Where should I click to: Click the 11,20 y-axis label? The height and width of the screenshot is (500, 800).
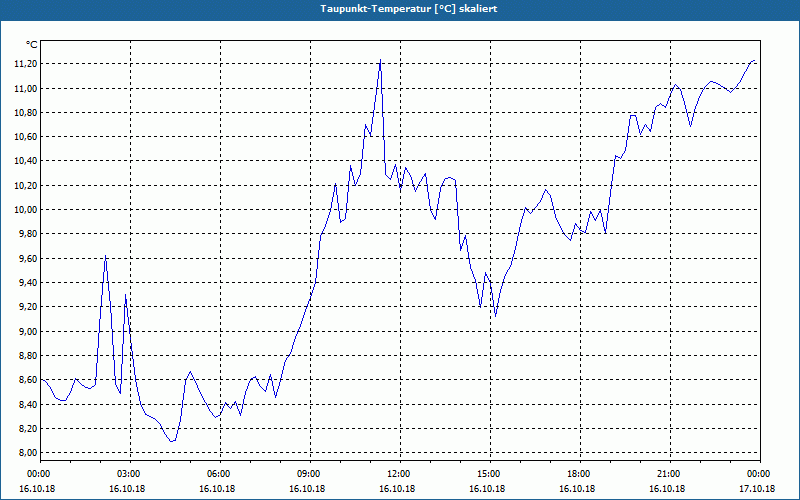[28, 64]
